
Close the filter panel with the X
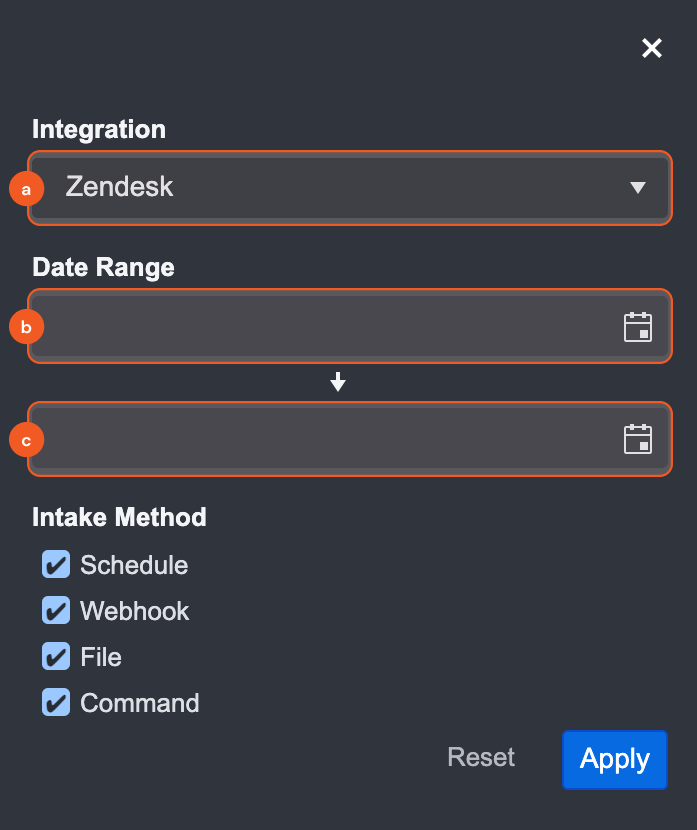click(652, 48)
